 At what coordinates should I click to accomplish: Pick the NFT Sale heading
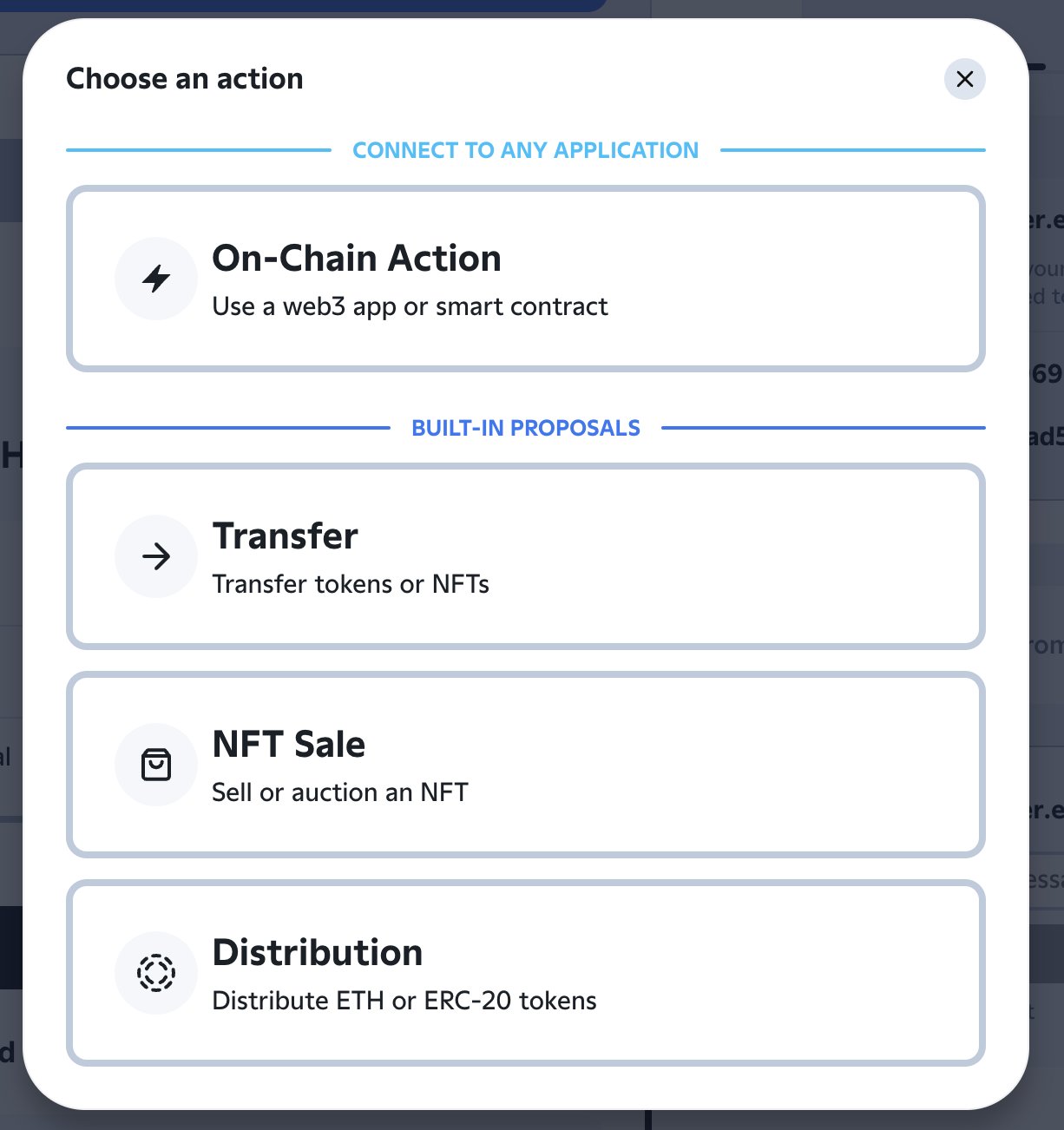pos(288,745)
